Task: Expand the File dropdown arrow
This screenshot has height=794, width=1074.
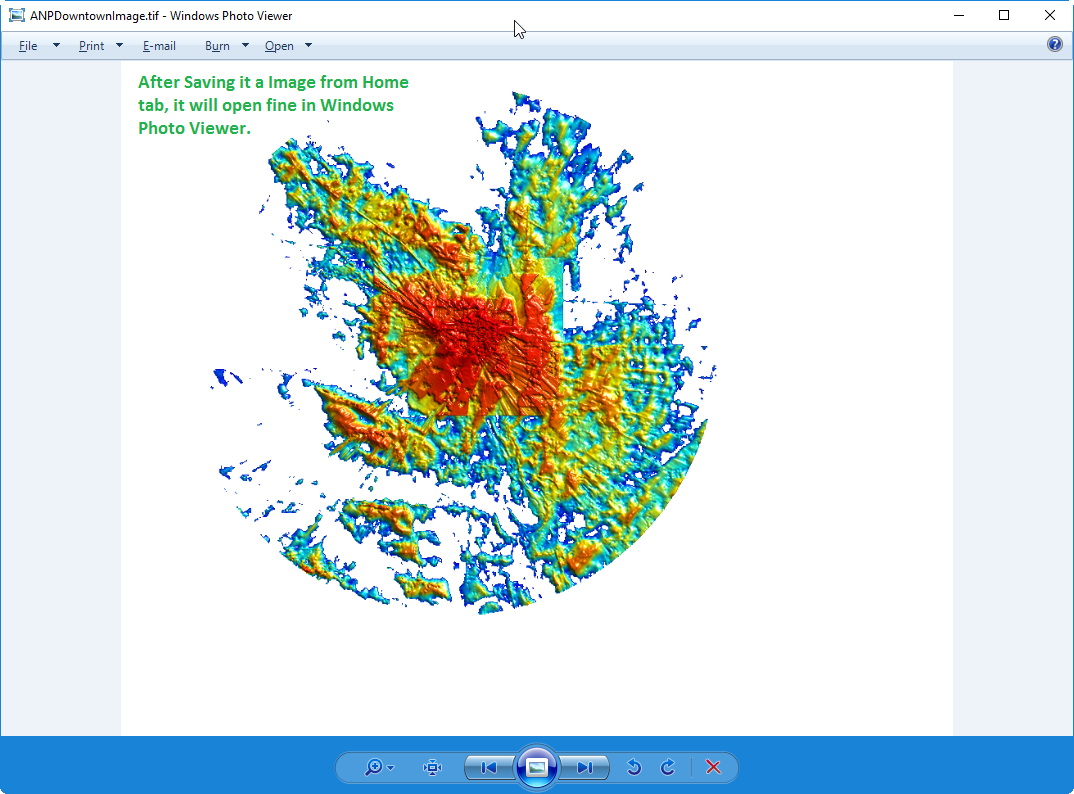Action: point(56,45)
